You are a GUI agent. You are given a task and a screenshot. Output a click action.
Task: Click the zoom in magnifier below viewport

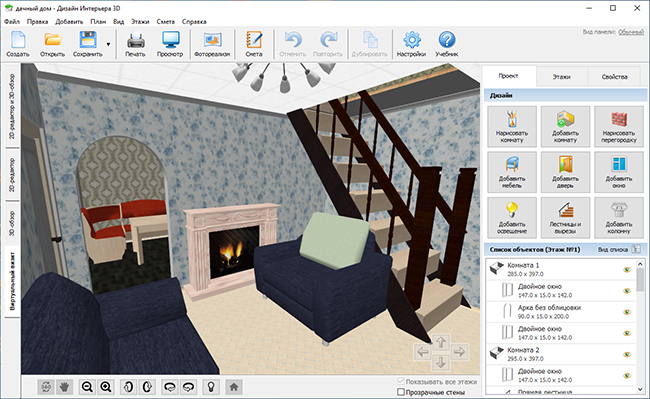pyautogui.click(x=107, y=387)
